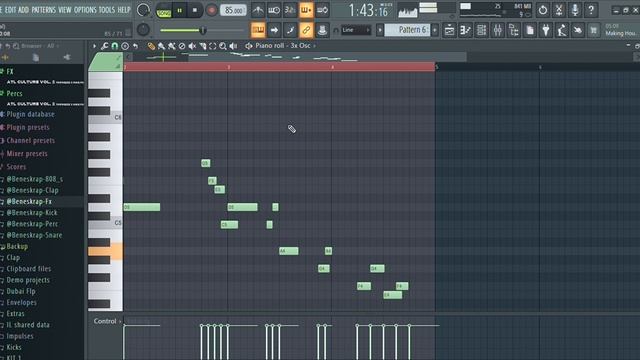Select the Delete tool in piano roll toolbar
640x360 pixels.
point(182,46)
